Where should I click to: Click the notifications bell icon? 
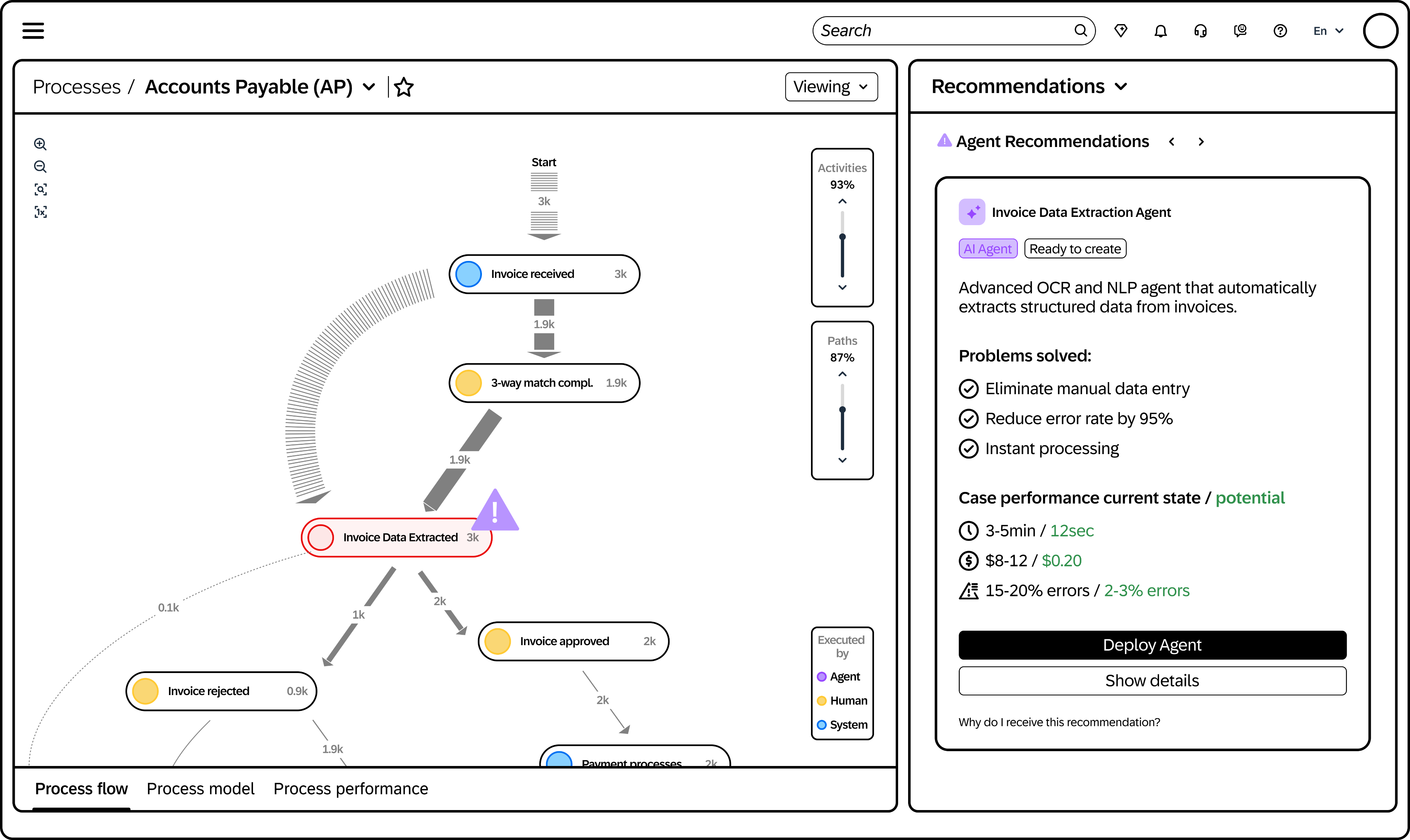[x=1160, y=31]
